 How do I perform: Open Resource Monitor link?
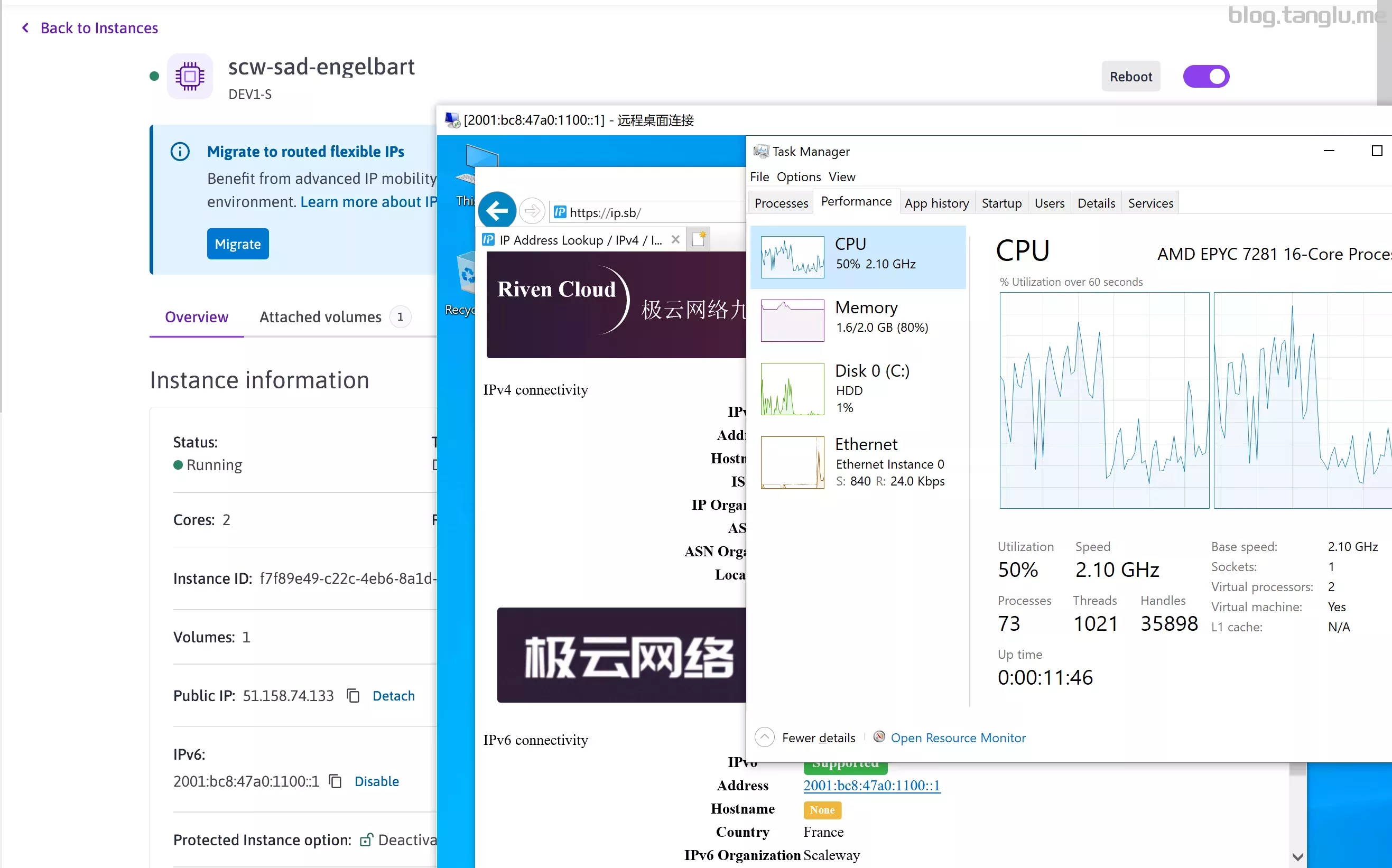pos(957,738)
